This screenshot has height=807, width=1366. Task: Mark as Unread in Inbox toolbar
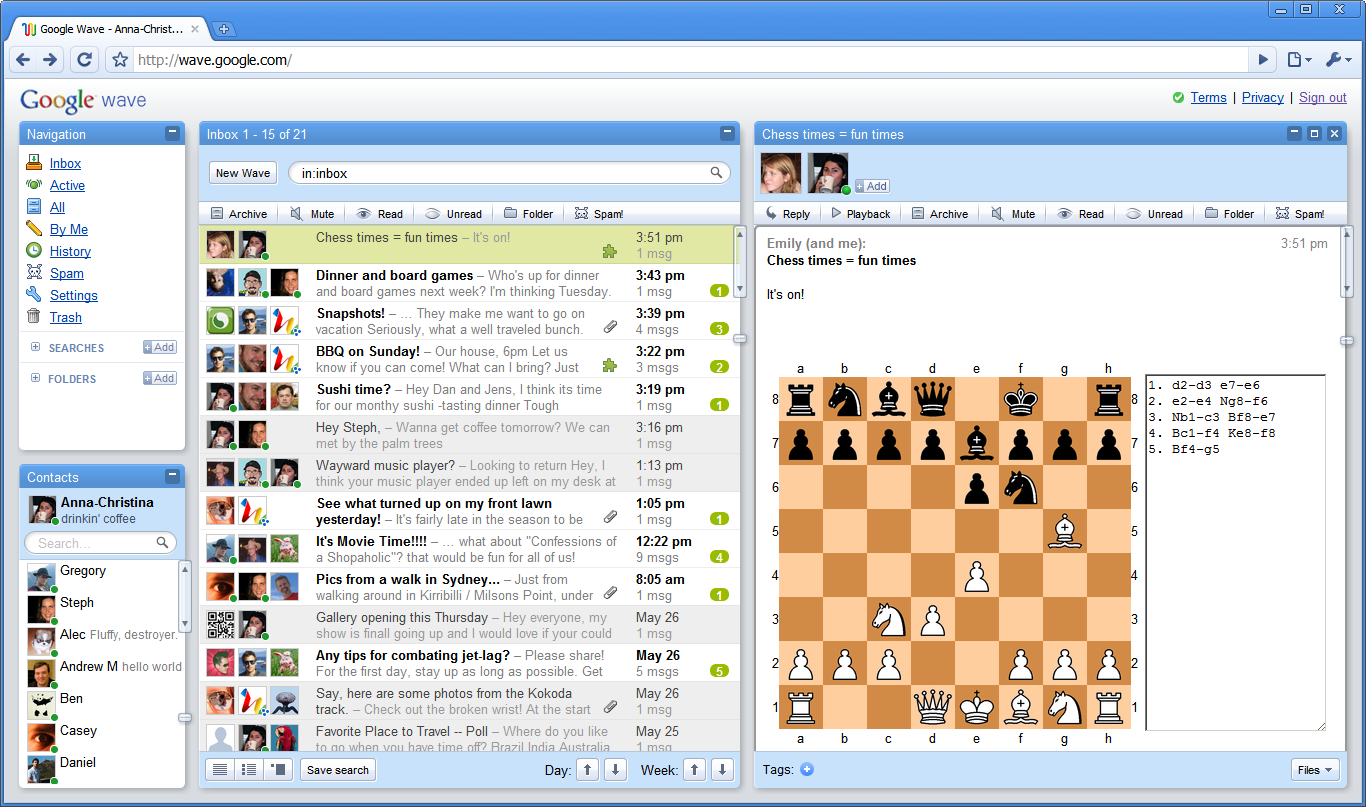coord(453,214)
